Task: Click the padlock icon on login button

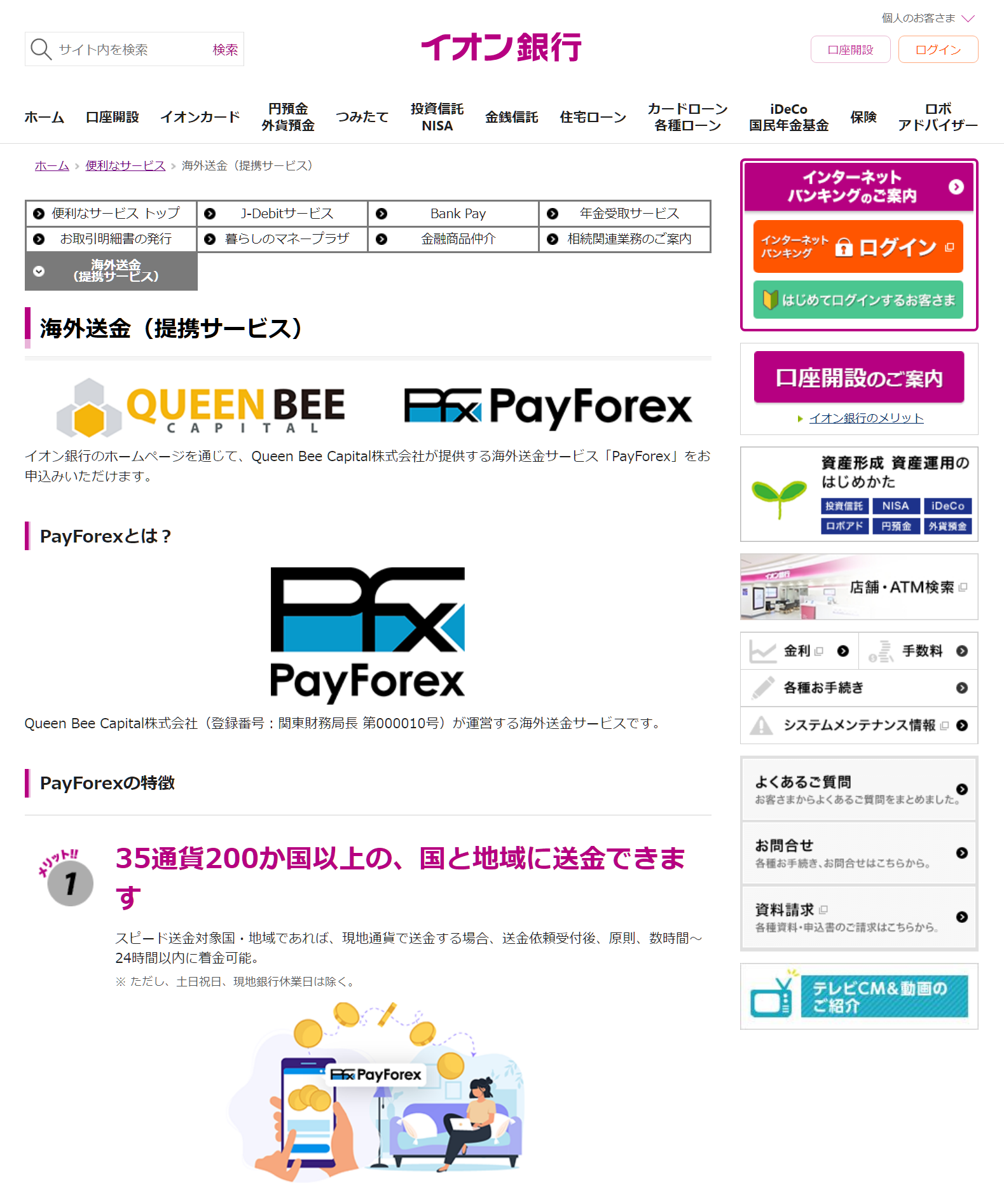Action: click(x=844, y=247)
